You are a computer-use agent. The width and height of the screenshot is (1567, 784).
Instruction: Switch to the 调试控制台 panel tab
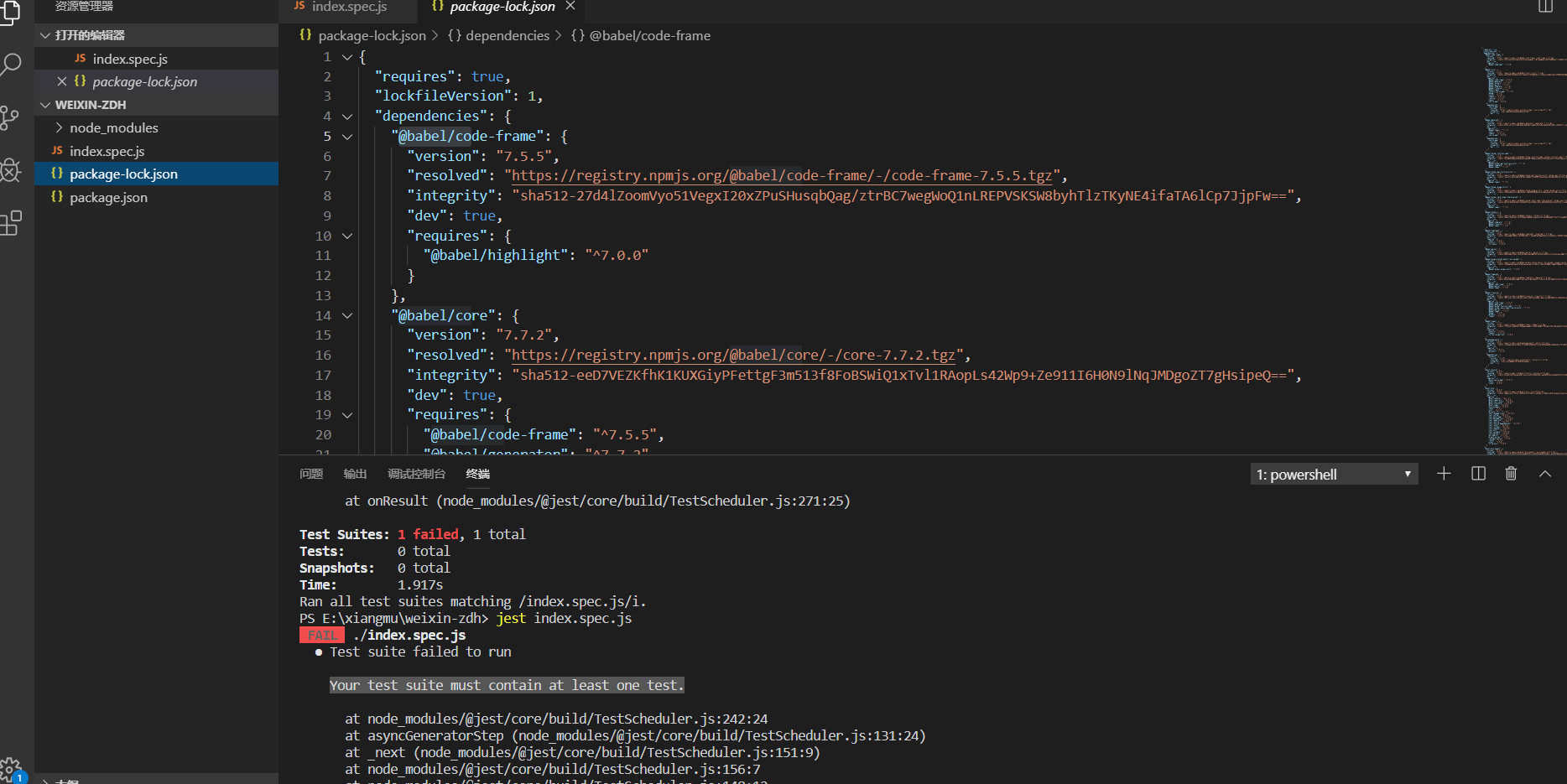tap(416, 474)
